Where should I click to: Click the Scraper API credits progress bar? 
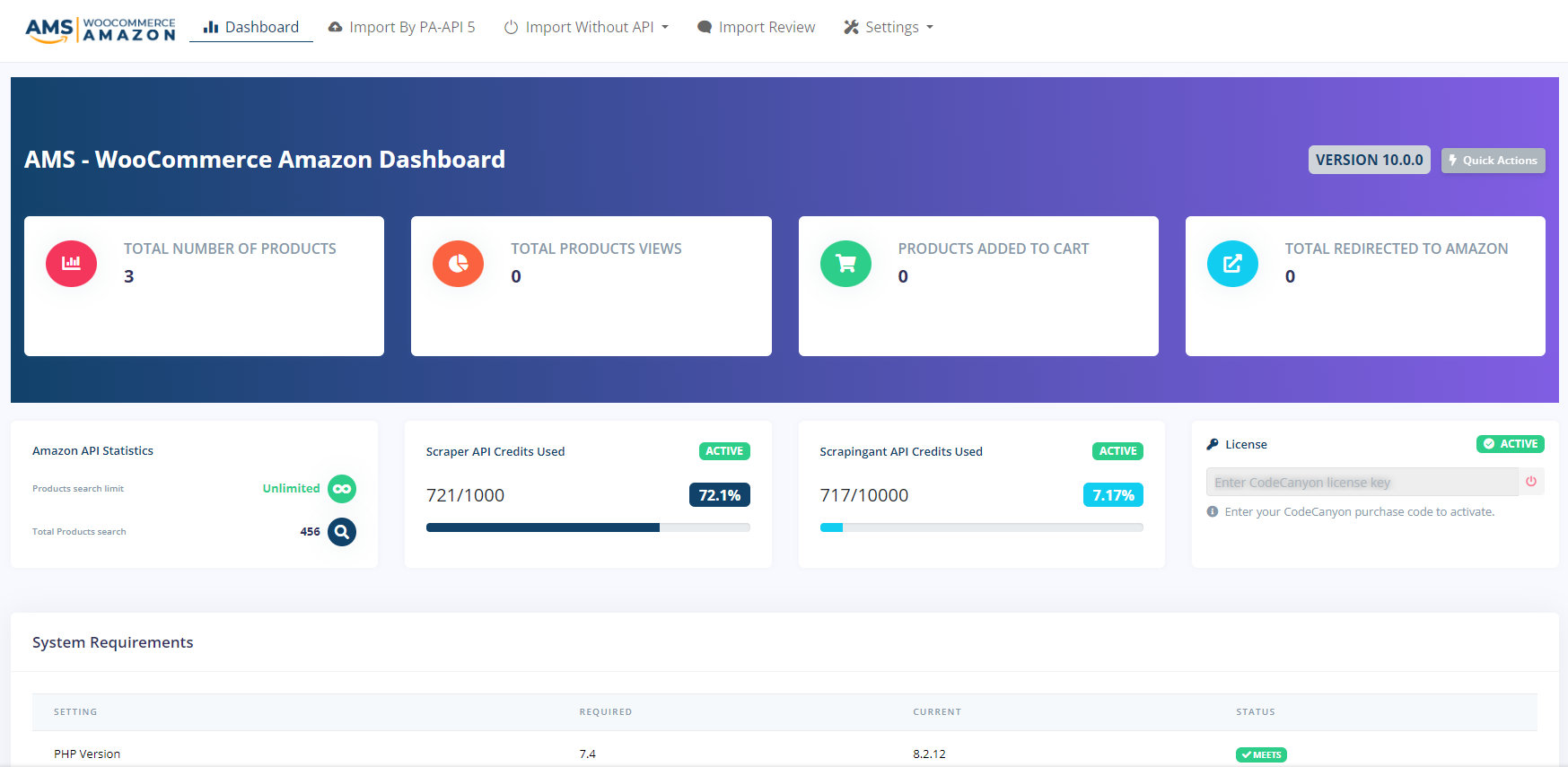tap(588, 527)
